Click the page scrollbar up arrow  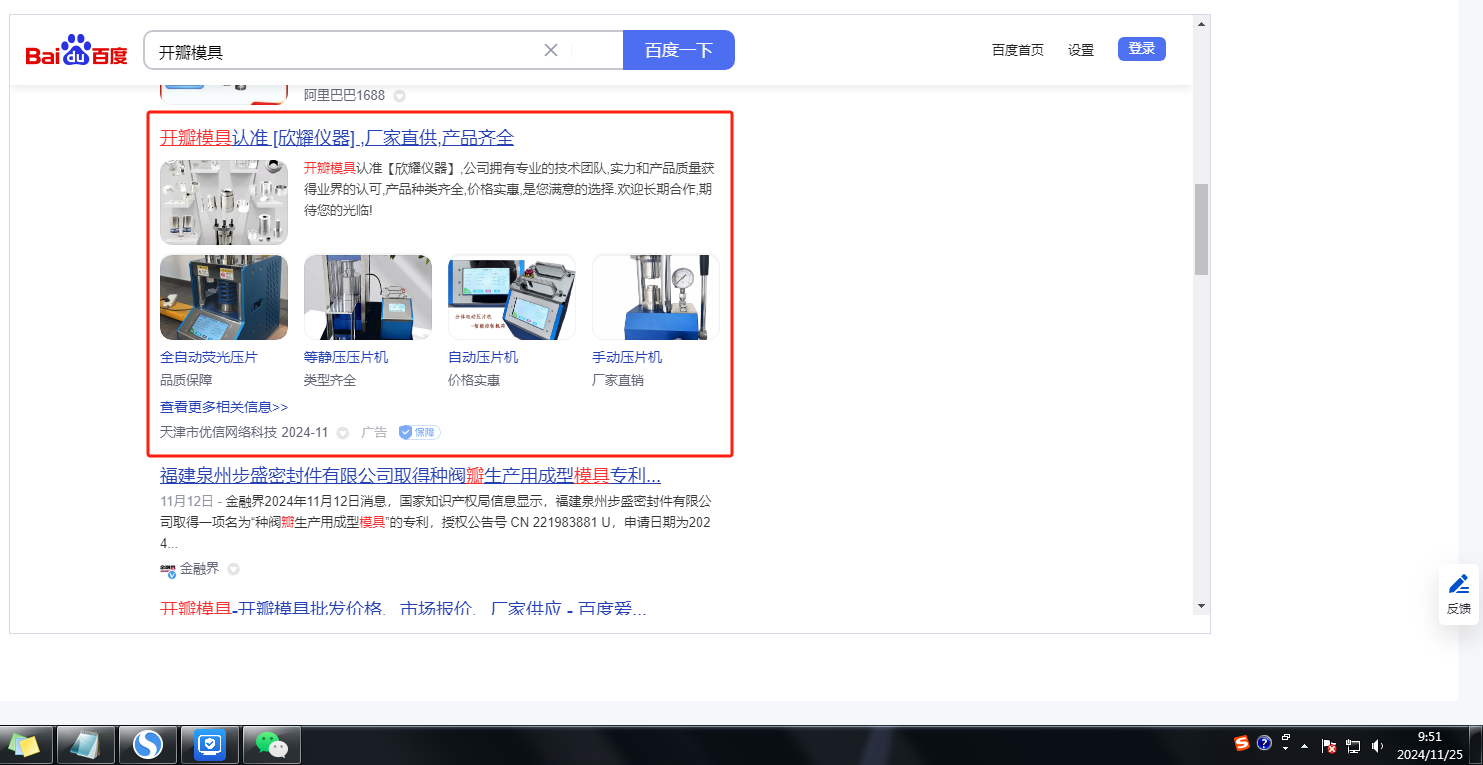[x=1202, y=22]
